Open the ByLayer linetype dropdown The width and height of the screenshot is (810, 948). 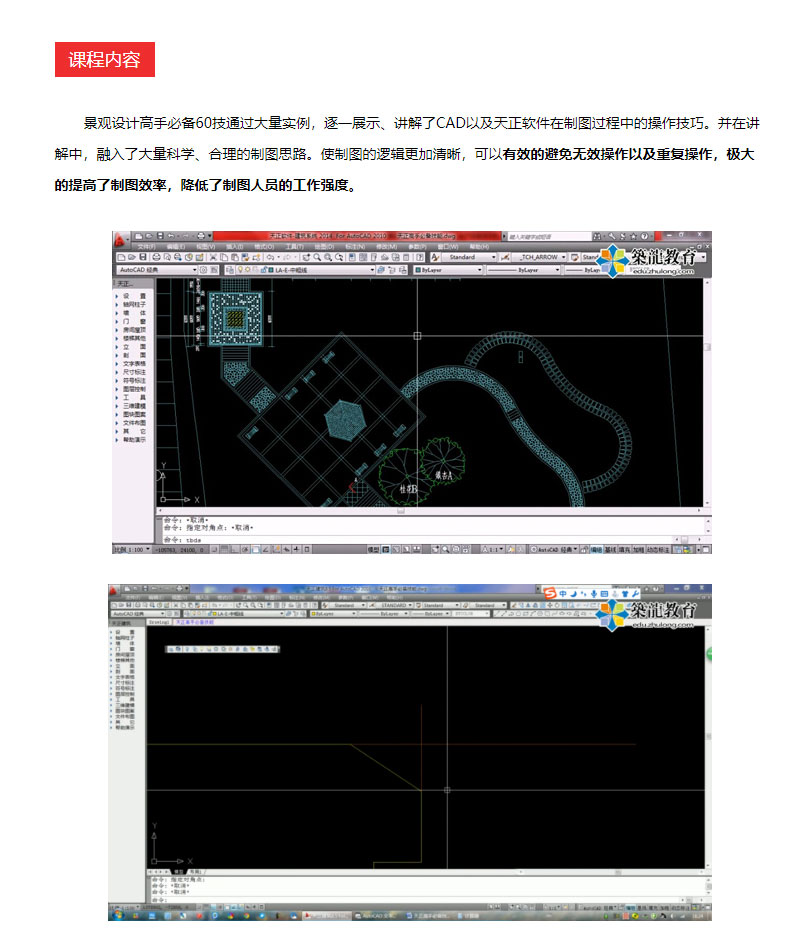pyautogui.click(x=523, y=270)
